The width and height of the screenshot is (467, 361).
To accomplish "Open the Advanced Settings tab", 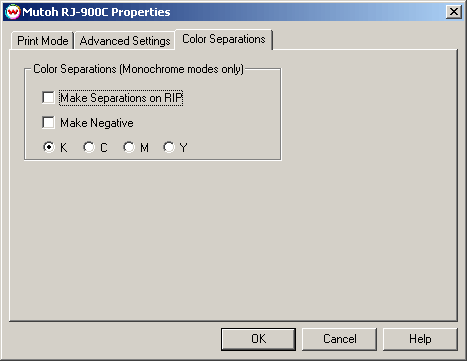I will [x=125, y=41].
